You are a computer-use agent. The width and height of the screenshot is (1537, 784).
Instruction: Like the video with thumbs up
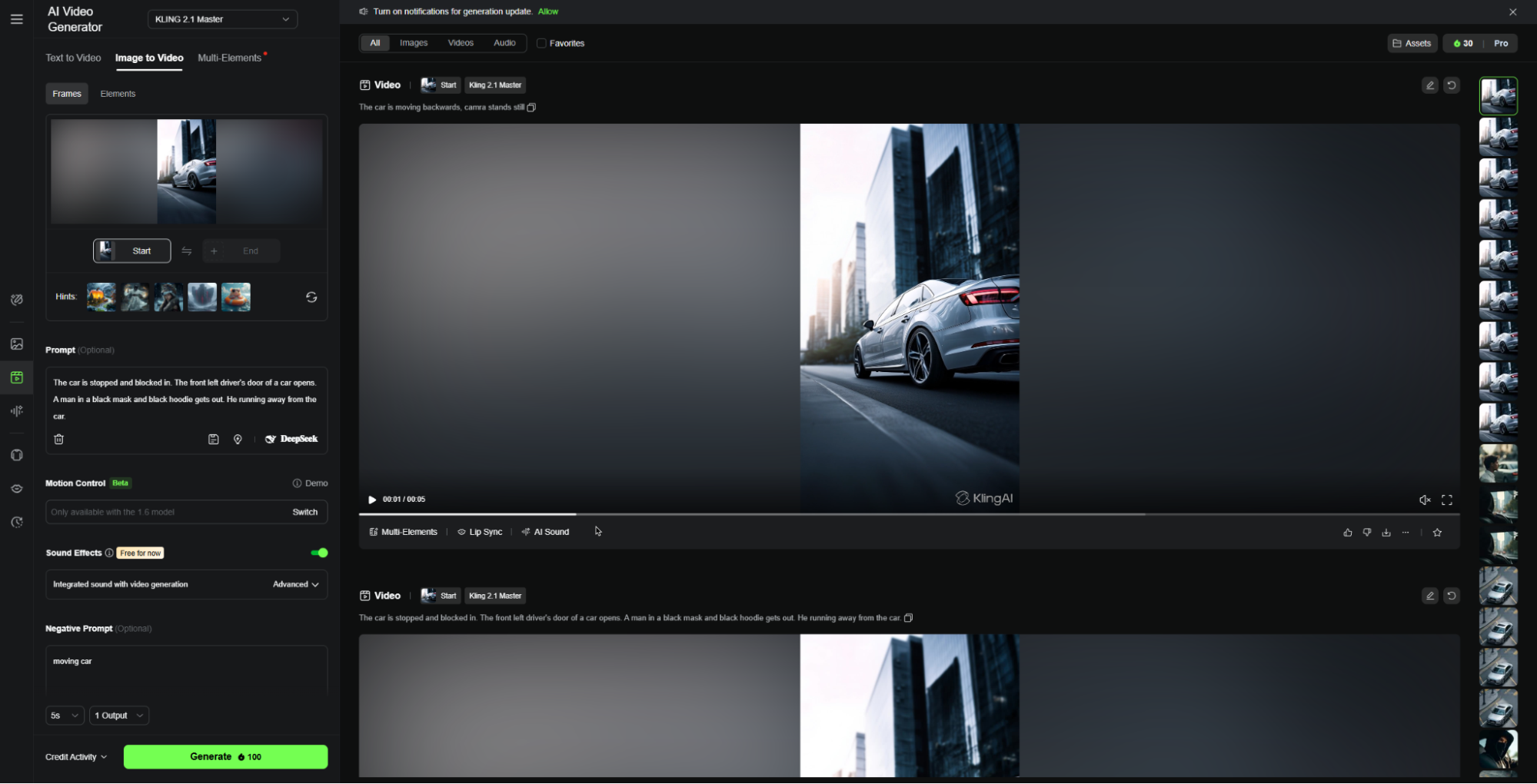coord(1348,533)
